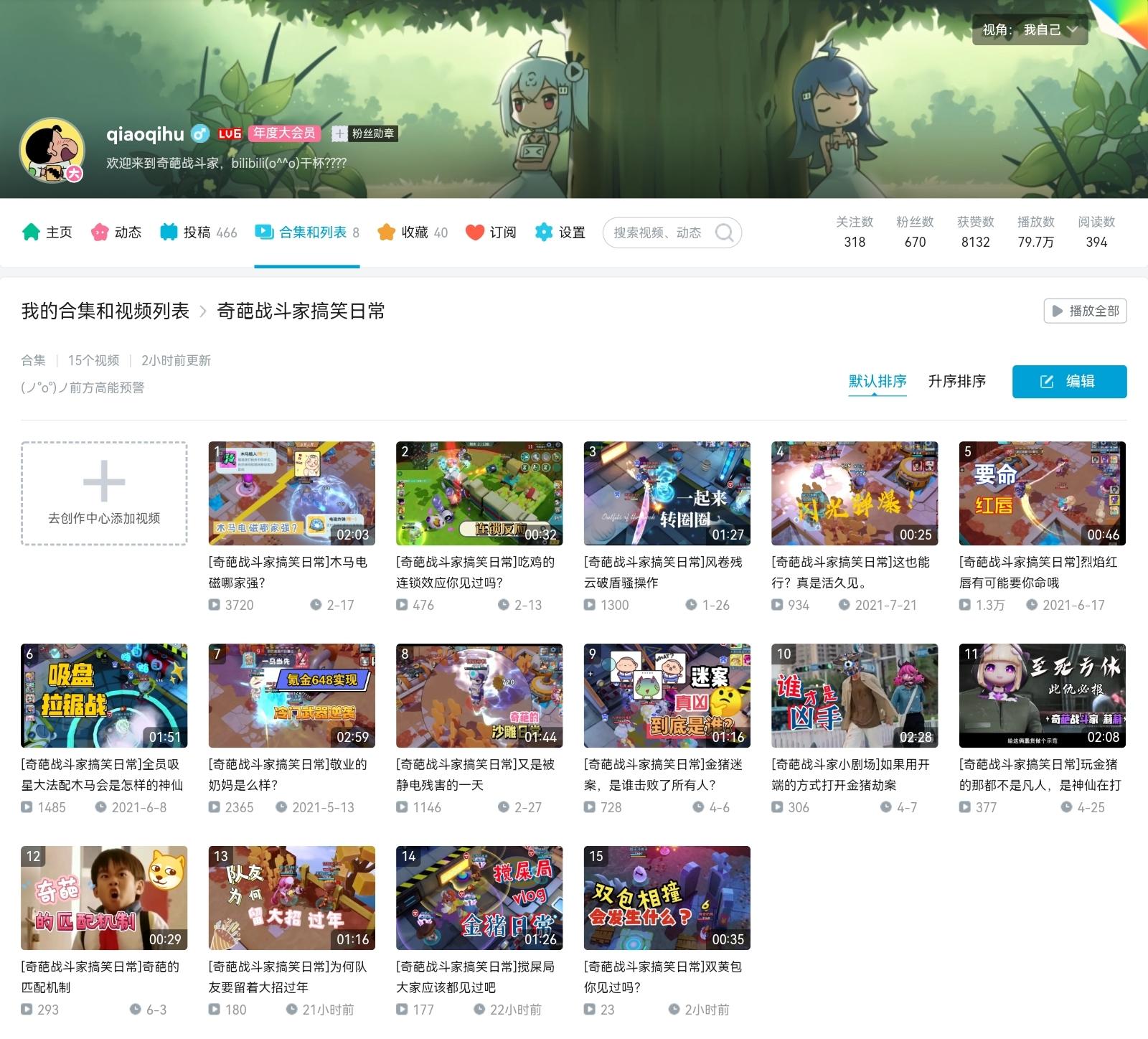Open video 3 thumbnail 一起来转圈圈
The width and height of the screenshot is (1148, 1039).
click(x=667, y=494)
